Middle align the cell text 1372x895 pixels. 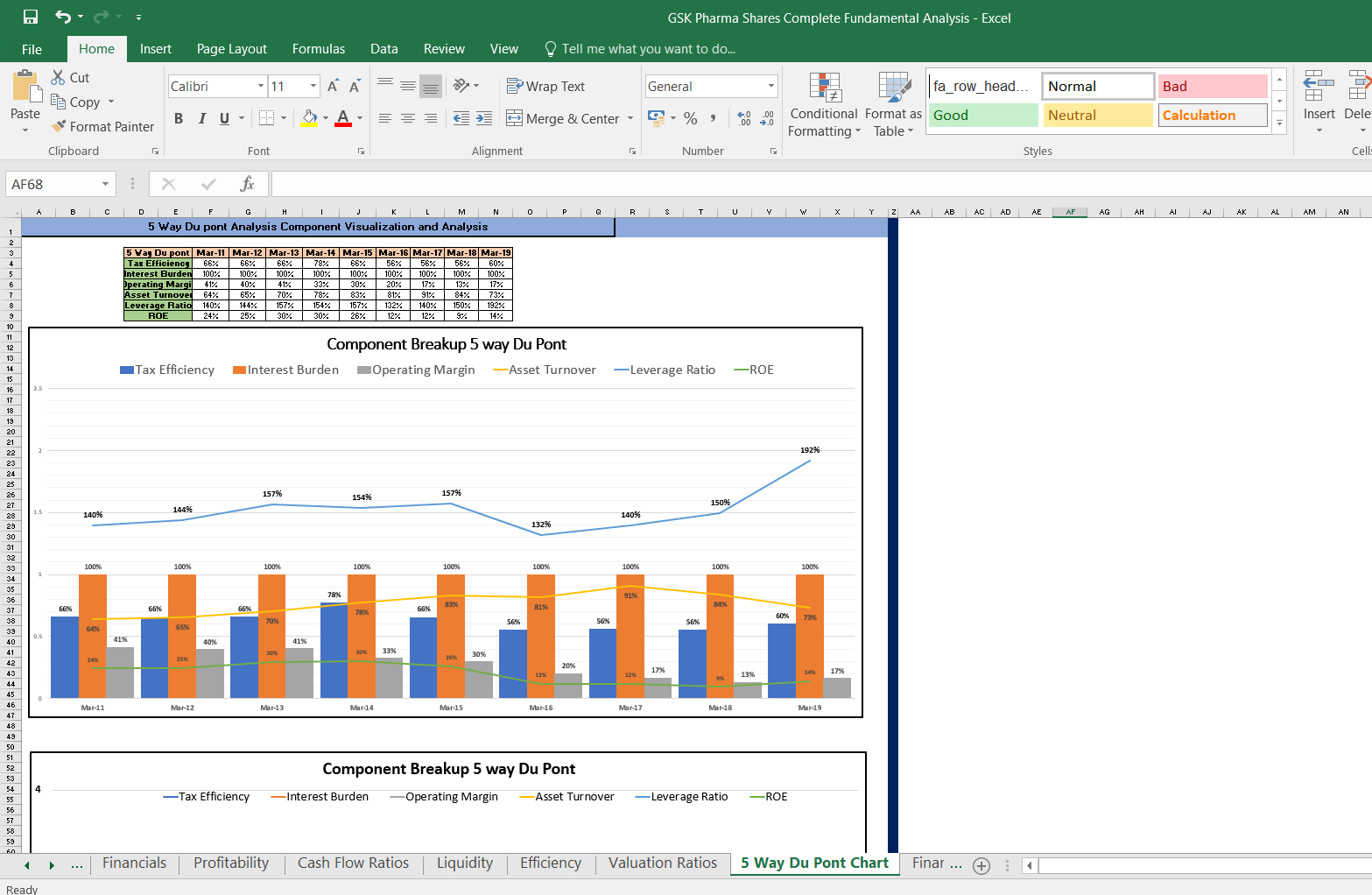pos(408,86)
